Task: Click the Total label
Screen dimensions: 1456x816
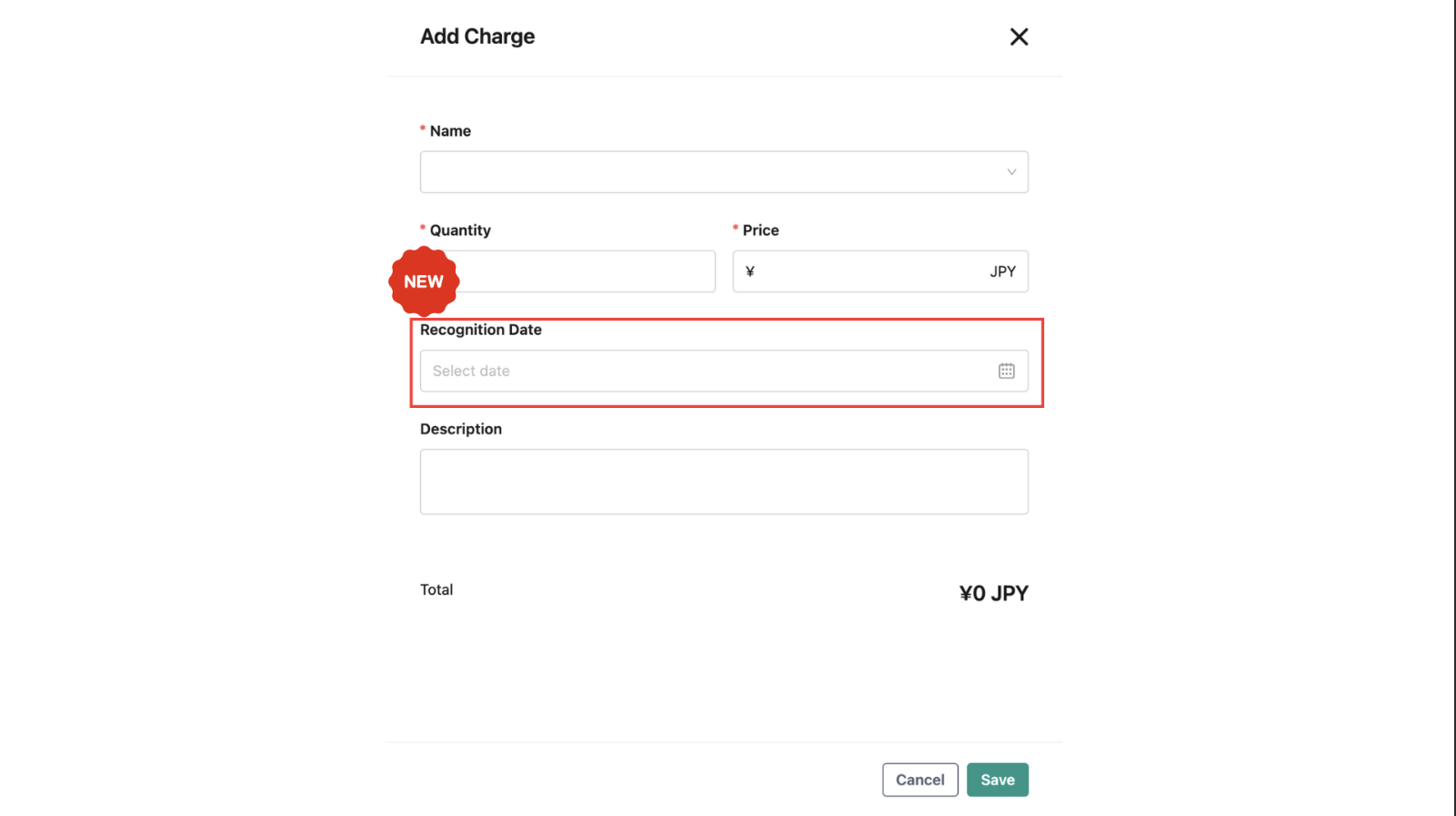Action: point(436,589)
